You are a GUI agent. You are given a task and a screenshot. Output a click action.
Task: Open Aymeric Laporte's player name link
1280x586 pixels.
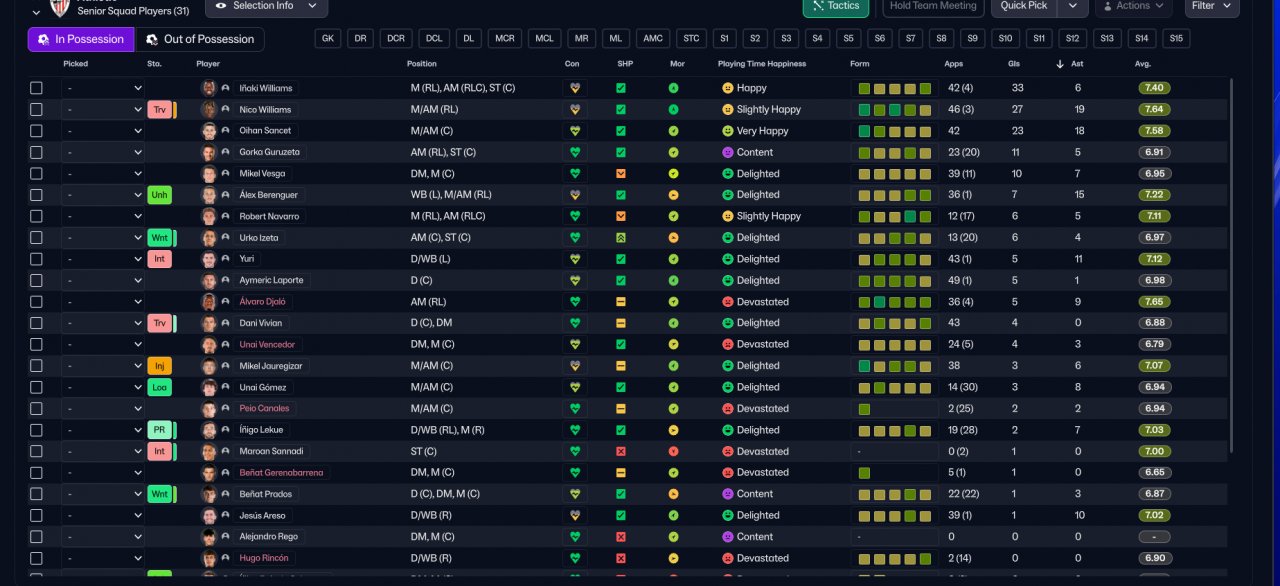(271, 280)
